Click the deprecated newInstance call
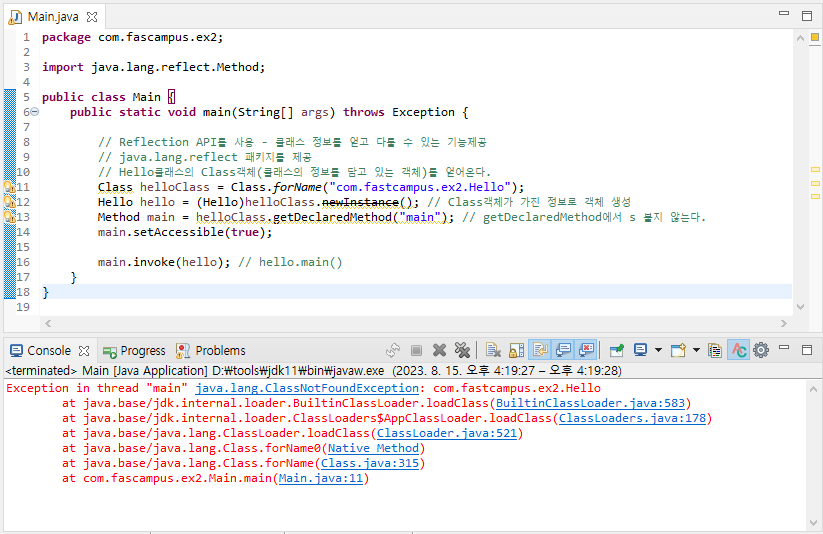This screenshot has height=534, width=823. click(360, 202)
